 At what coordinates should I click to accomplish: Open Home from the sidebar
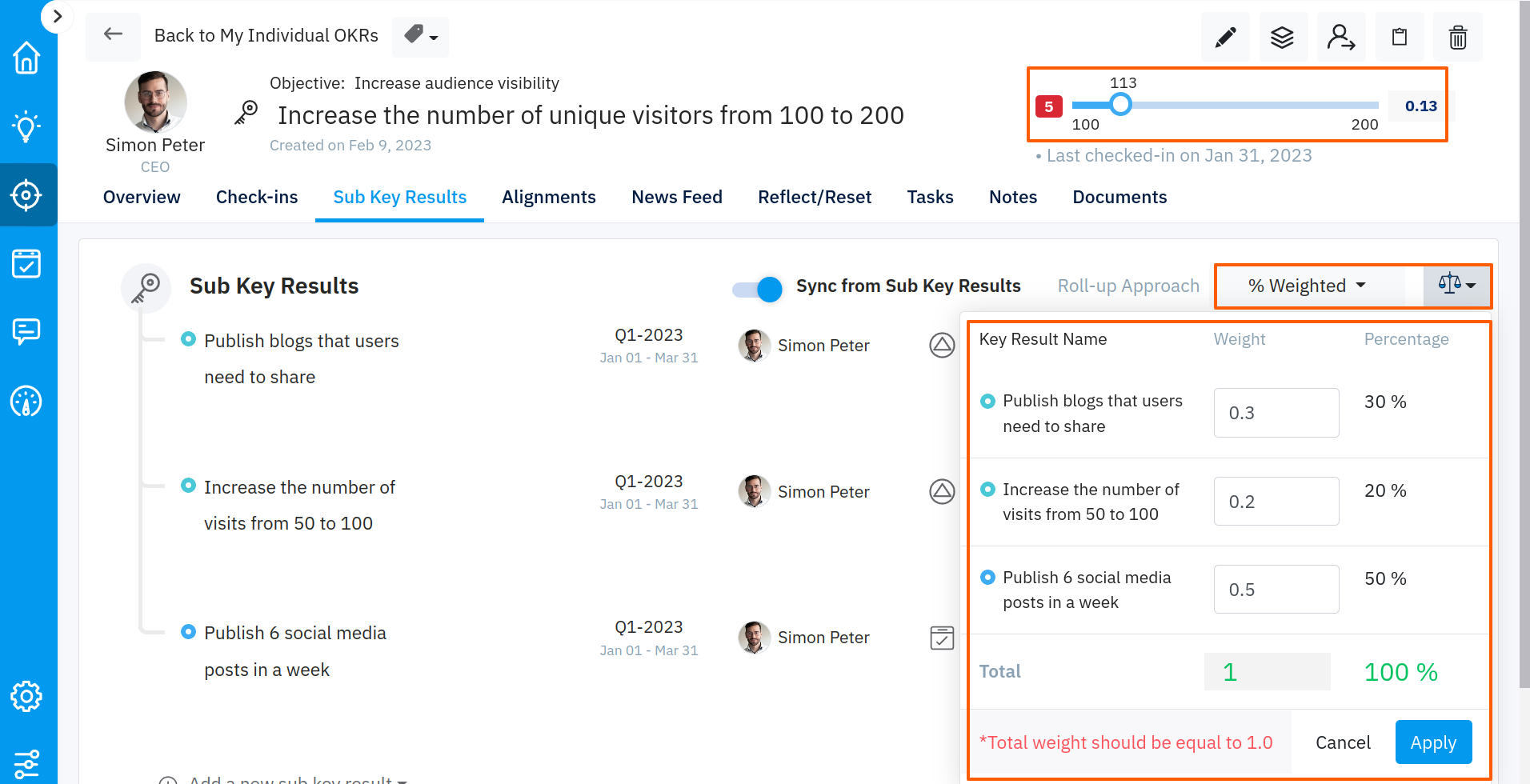[x=26, y=58]
